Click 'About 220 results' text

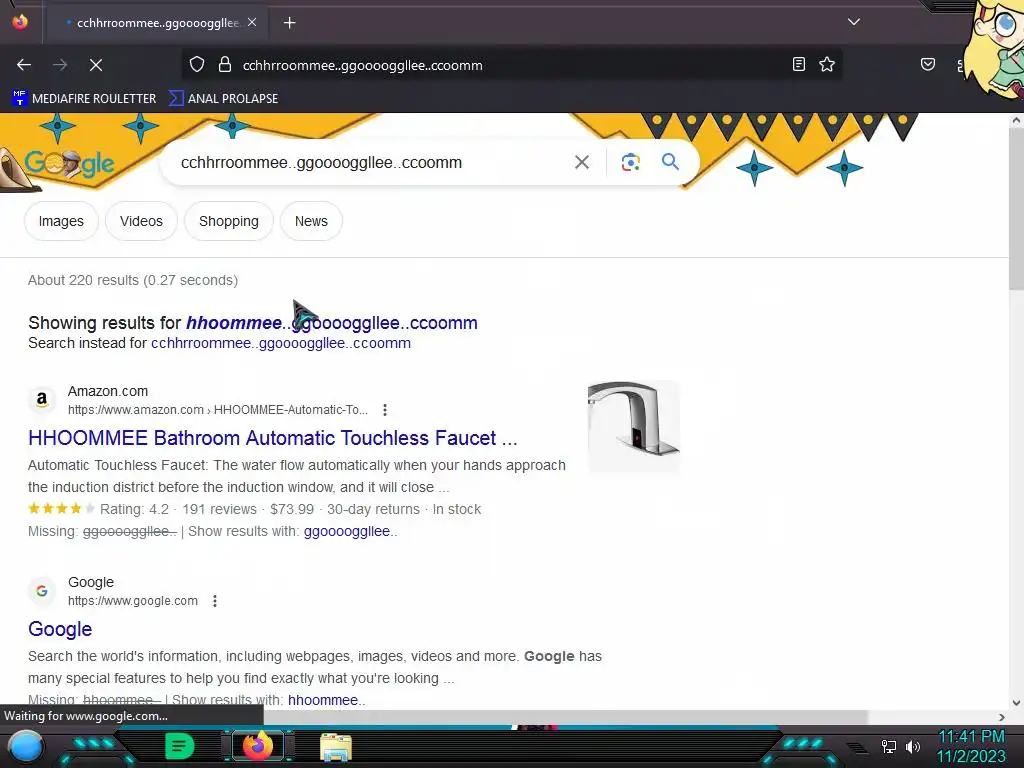[x=84, y=280]
